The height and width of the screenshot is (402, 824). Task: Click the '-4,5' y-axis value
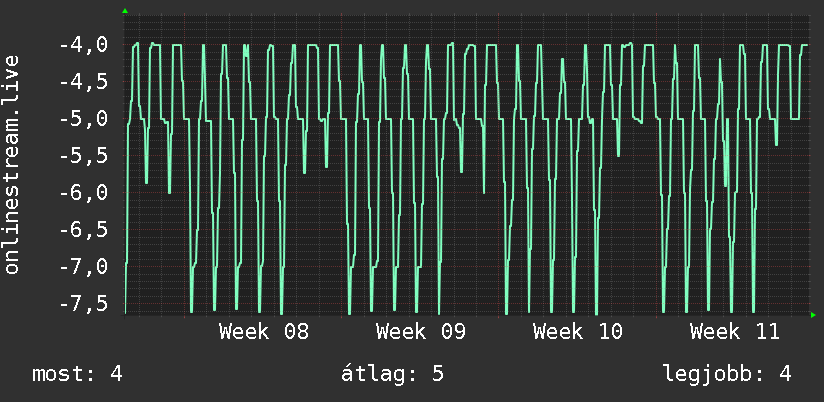point(84,82)
